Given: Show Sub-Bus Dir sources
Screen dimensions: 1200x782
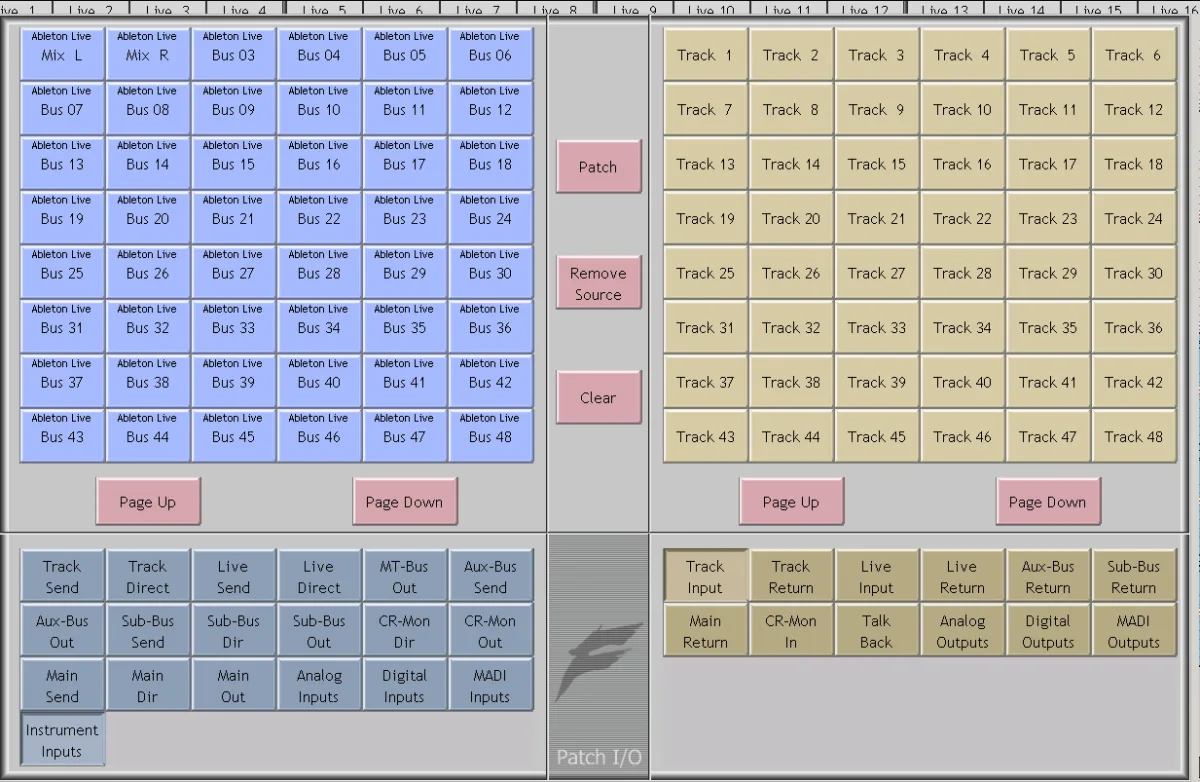Looking at the screenshot, I should pos(233,631).
